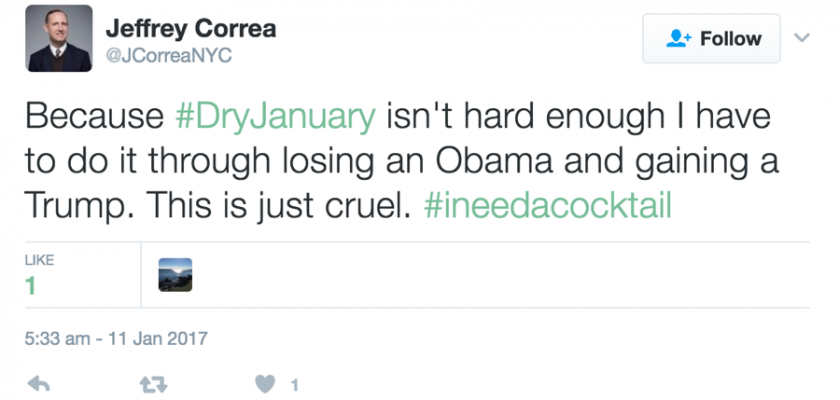
Task: Expand the chevron menu beside Follow
Action: 801,38
